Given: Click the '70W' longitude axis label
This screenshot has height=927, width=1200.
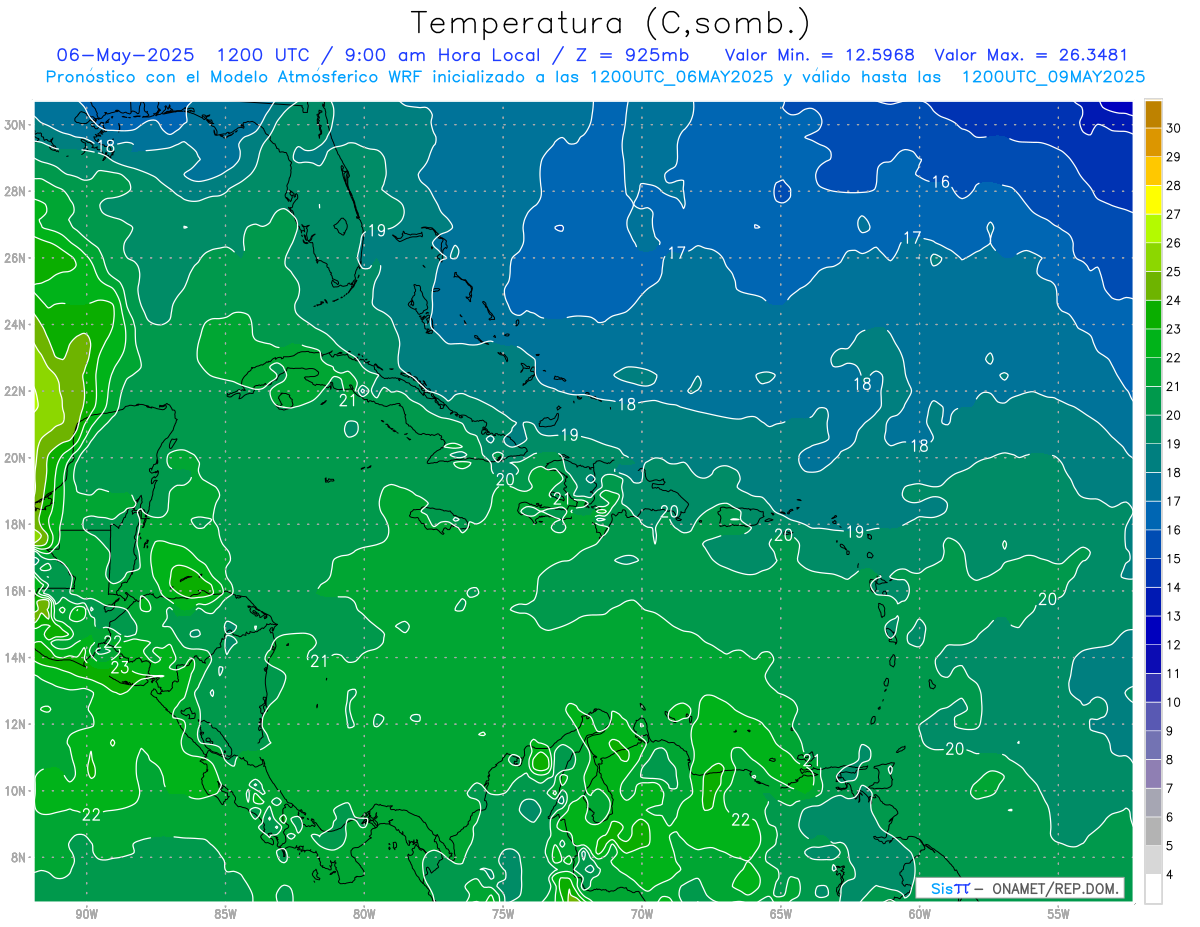Looking at the screenshot, I should [642, 914].
